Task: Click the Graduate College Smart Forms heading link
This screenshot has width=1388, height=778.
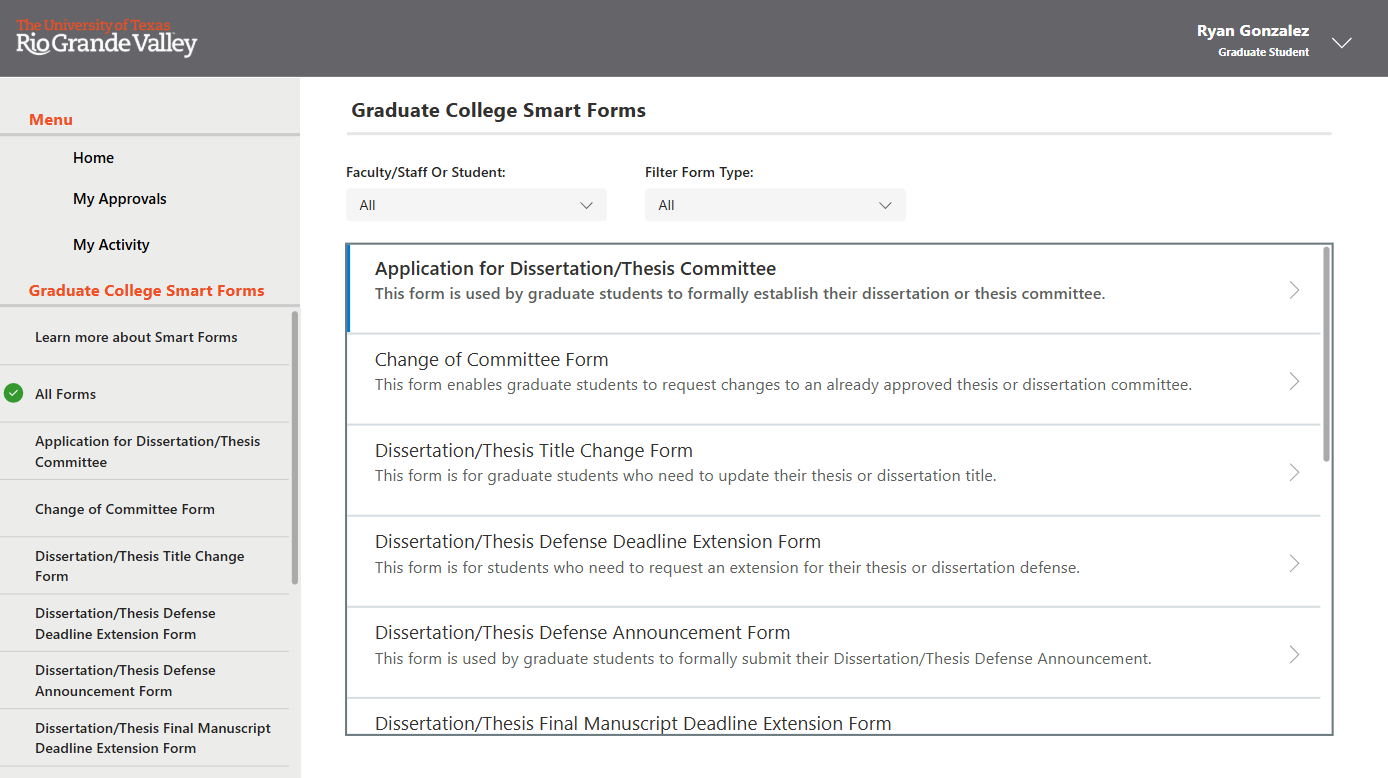Action: pyautogui.click(x=146, y=290)
